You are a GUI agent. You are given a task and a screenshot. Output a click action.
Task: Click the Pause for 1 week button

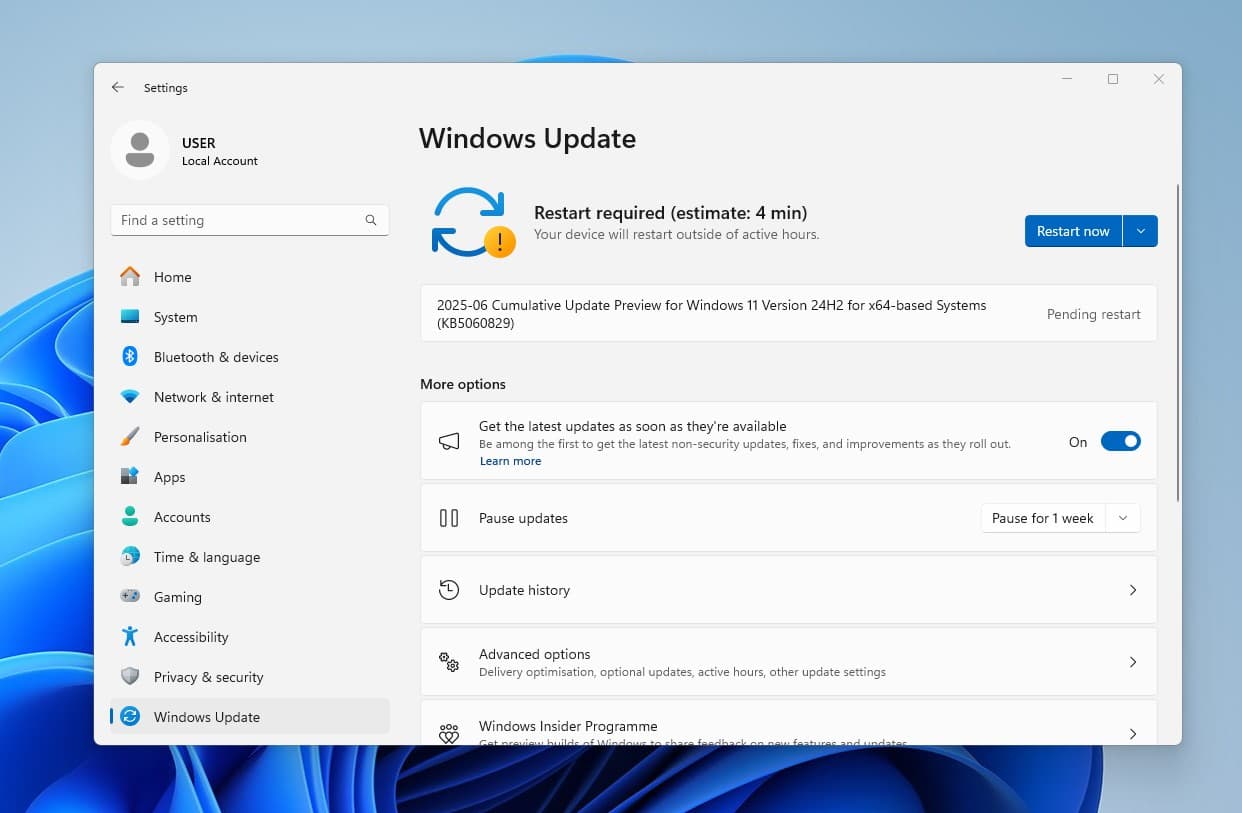click(x=1043, y=518)
